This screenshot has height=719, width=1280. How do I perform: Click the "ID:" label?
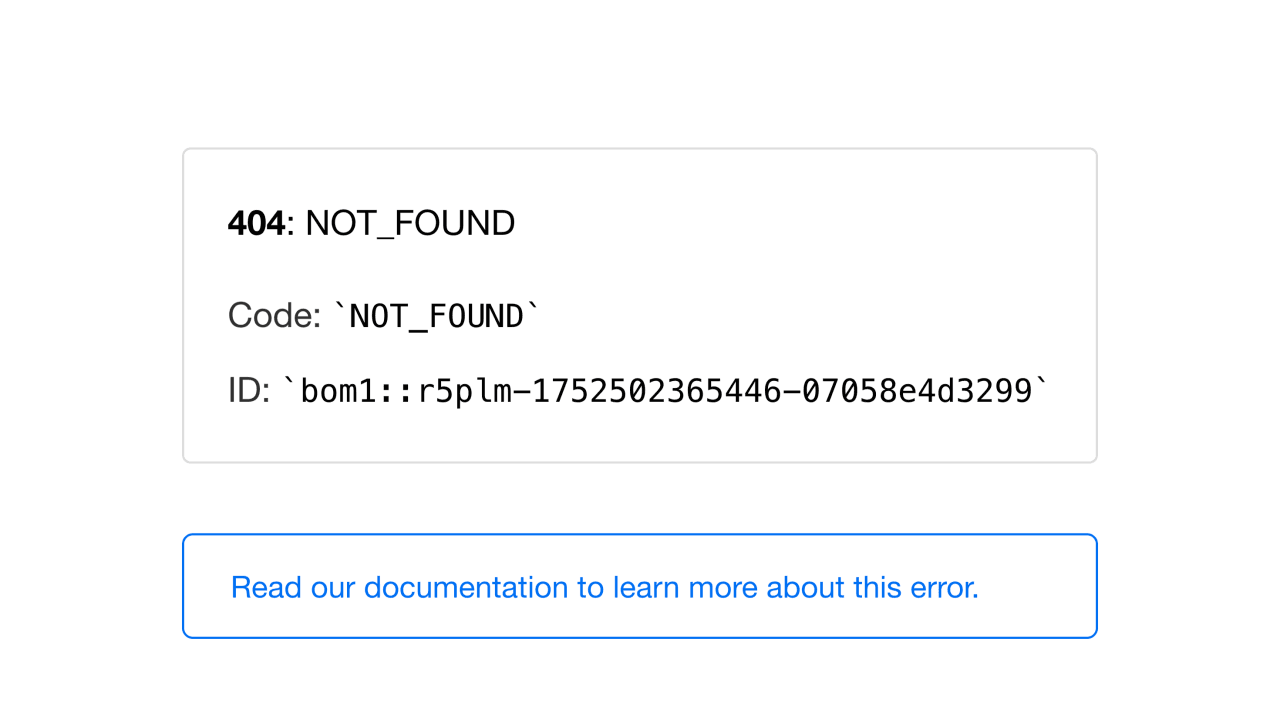click(x=249, y=391)
